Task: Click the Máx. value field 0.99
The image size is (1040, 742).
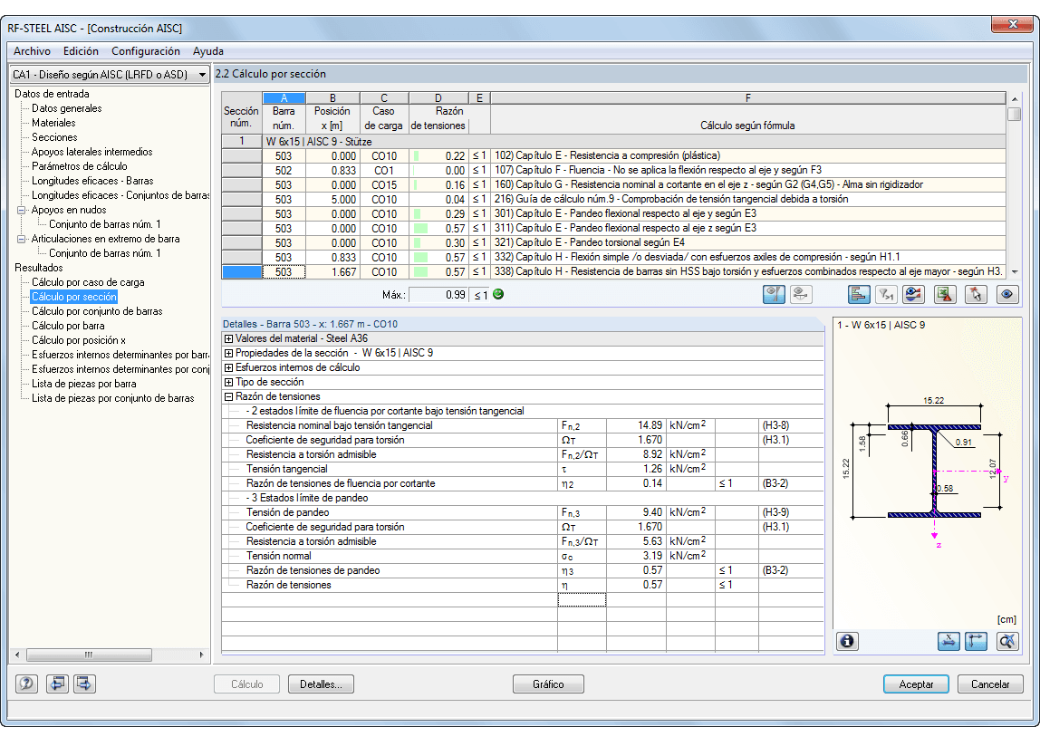Action: tap(438, 295)
